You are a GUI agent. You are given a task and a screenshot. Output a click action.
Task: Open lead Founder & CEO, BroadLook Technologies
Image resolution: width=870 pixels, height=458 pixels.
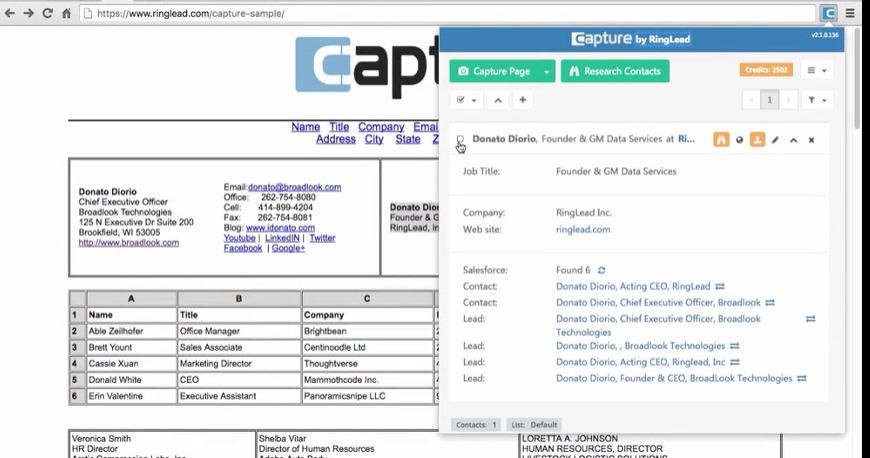(674, 378)
